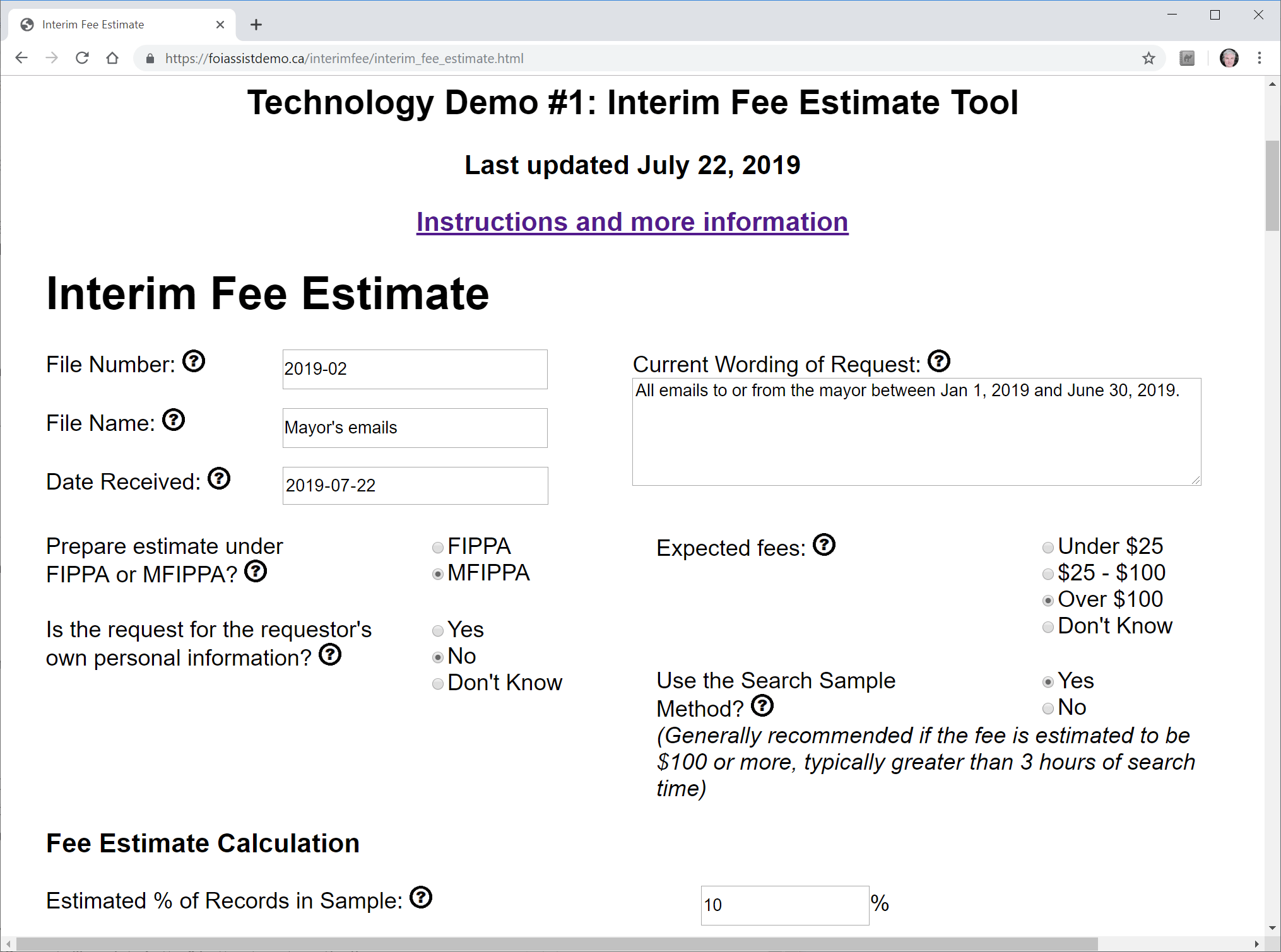Choose the Under $25 expected fees option
This screenshot has width=1281, height=952.
pos(1048,547)
